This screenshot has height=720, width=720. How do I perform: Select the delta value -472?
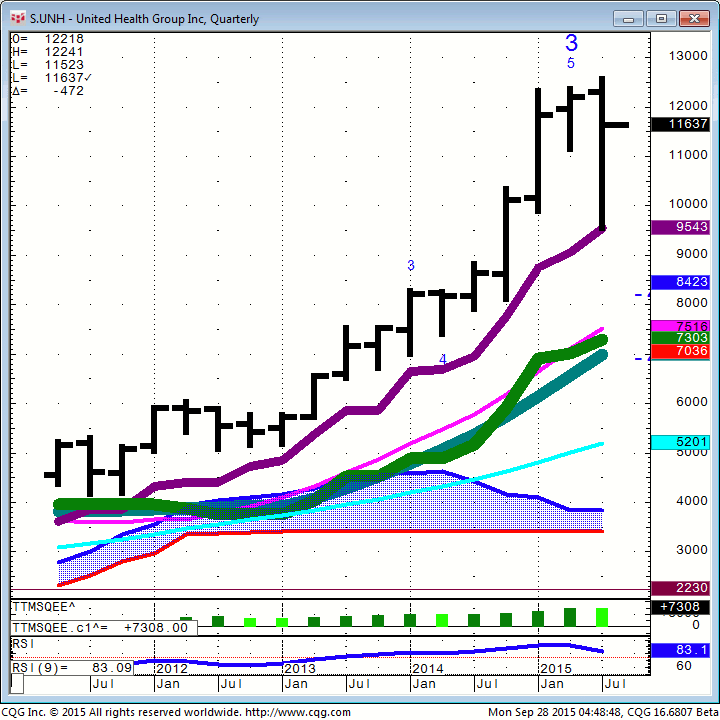68,91
